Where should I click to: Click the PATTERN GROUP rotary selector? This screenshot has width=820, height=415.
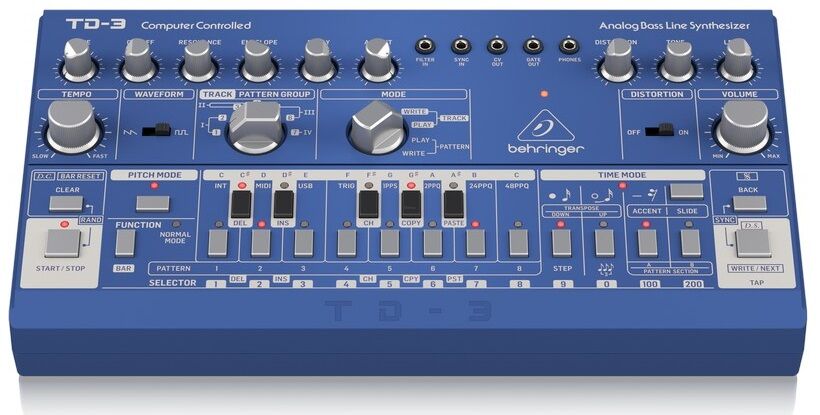point(256,127)
